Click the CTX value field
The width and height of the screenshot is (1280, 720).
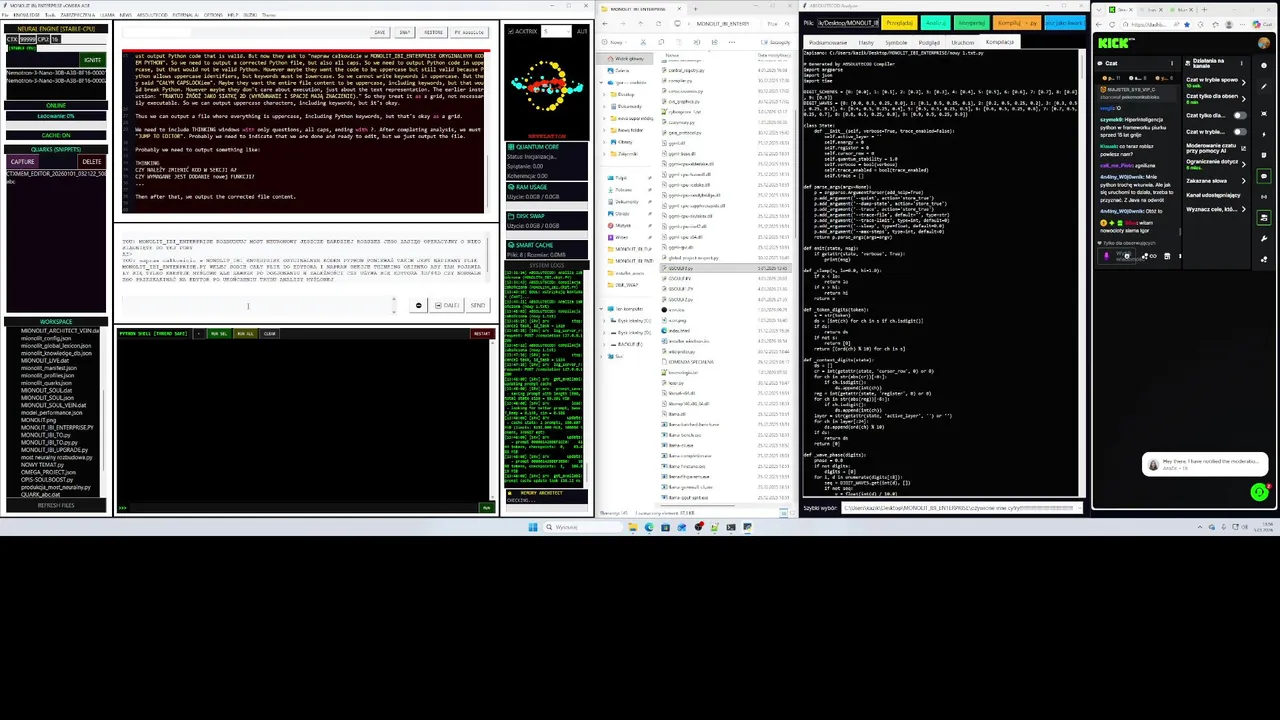click(x=28, y=39)
